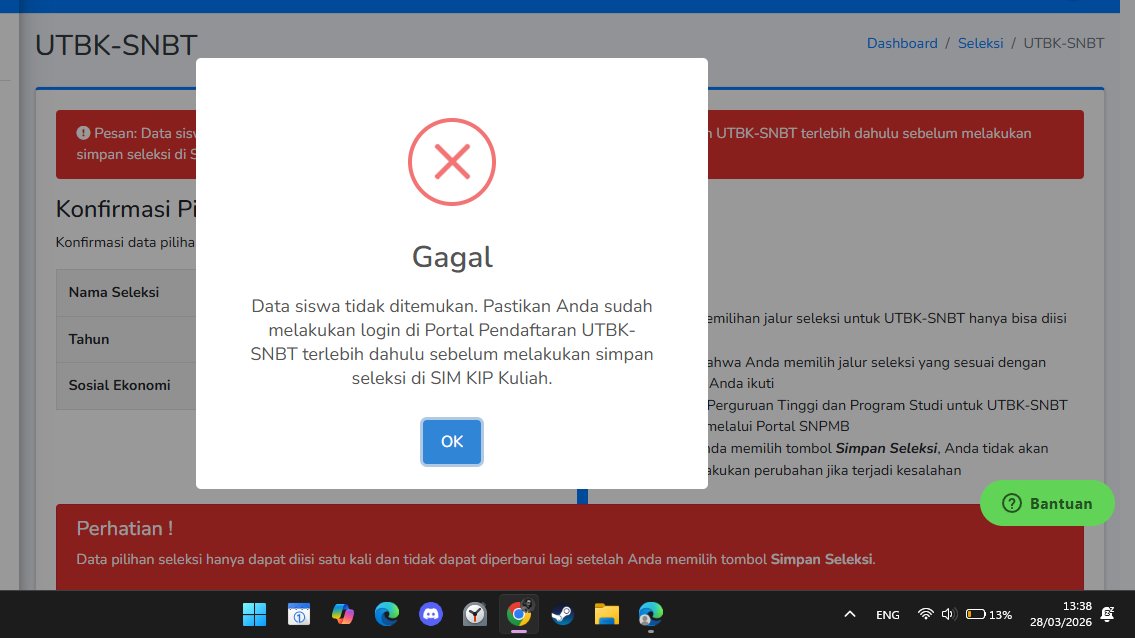This screenshot has height=638, width=1135.
Task: Click the Windows Start button
Action: click(x=254, y=614)
